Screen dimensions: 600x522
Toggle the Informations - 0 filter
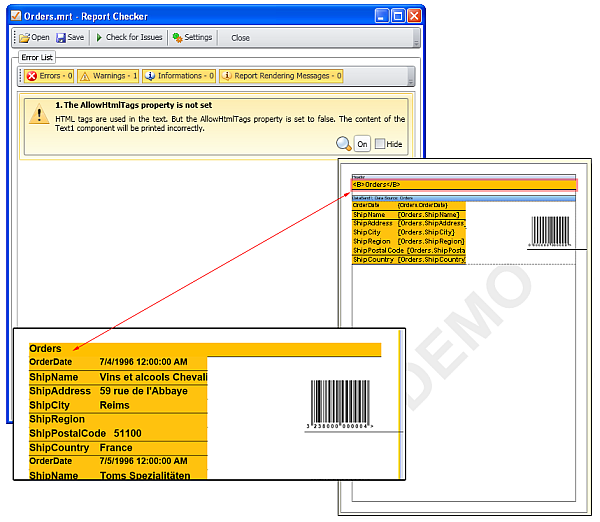(179, 76)
